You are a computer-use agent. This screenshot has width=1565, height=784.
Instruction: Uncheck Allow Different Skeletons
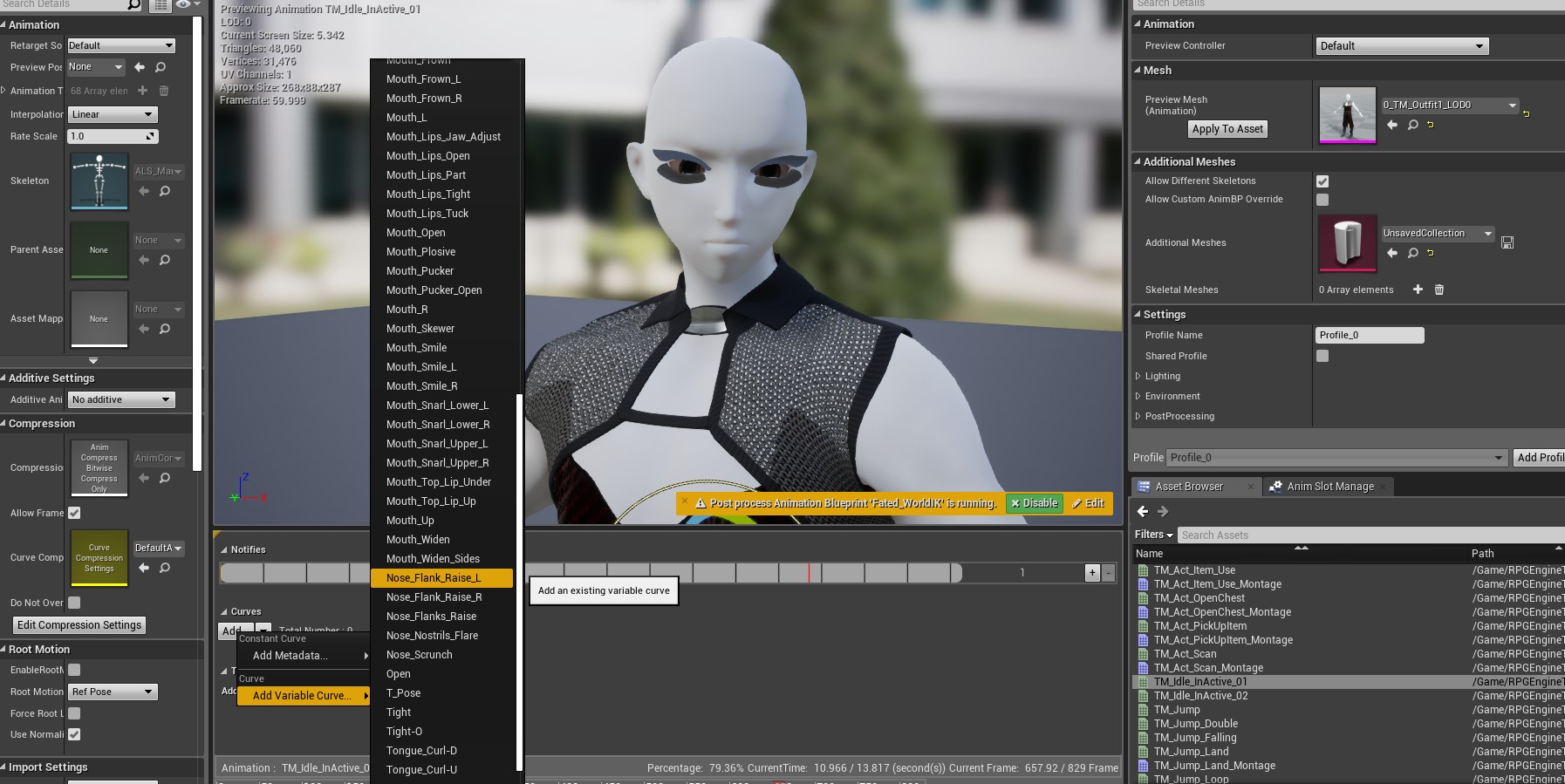1322,181
